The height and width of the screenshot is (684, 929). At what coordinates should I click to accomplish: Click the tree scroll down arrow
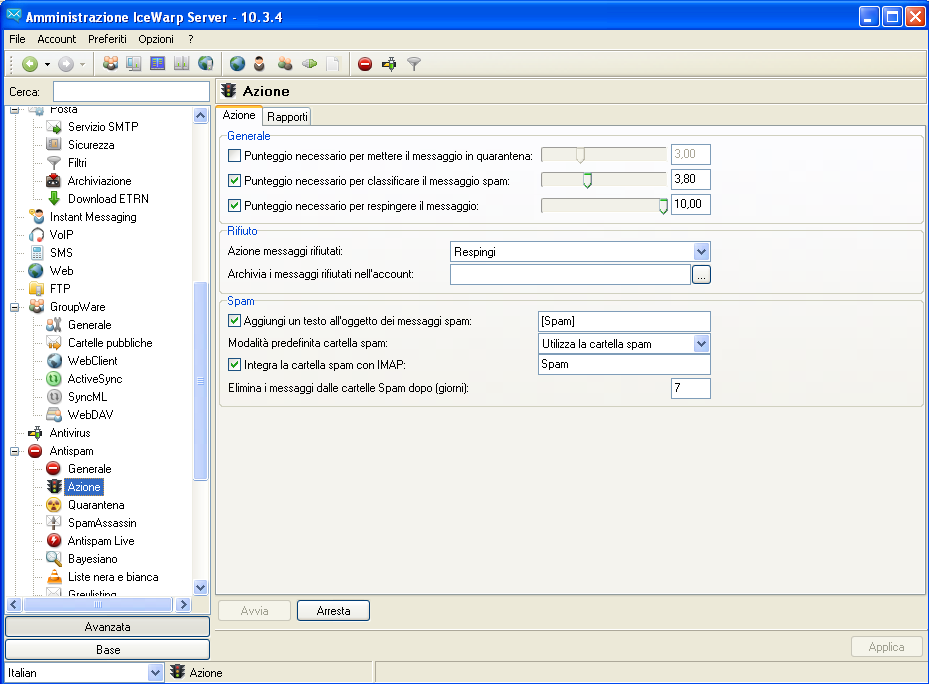(200, 587)
